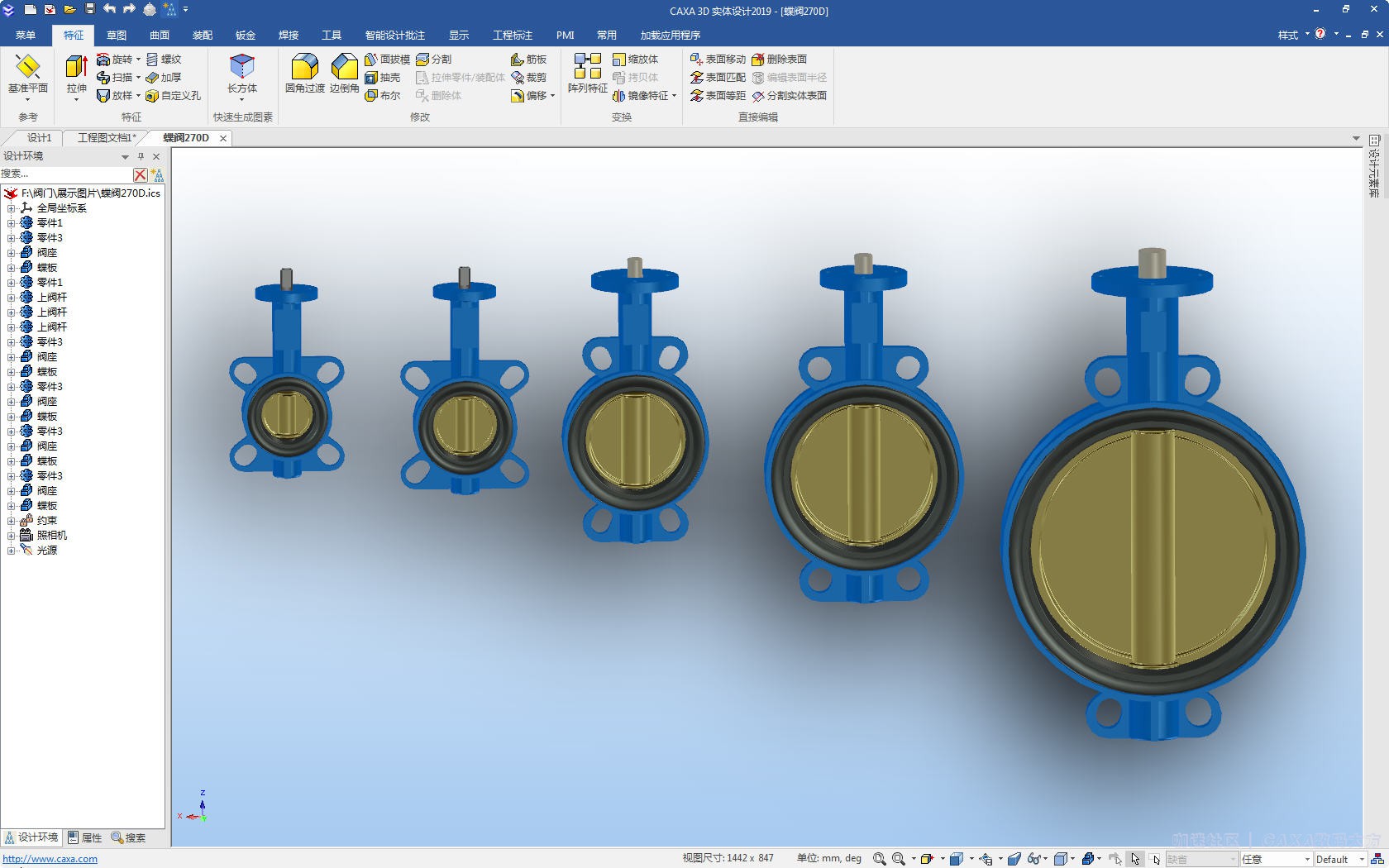Switch to the 工程图文档1 document tab
The height and width of the screenshot is (868, 1389).
click(107, 138)
